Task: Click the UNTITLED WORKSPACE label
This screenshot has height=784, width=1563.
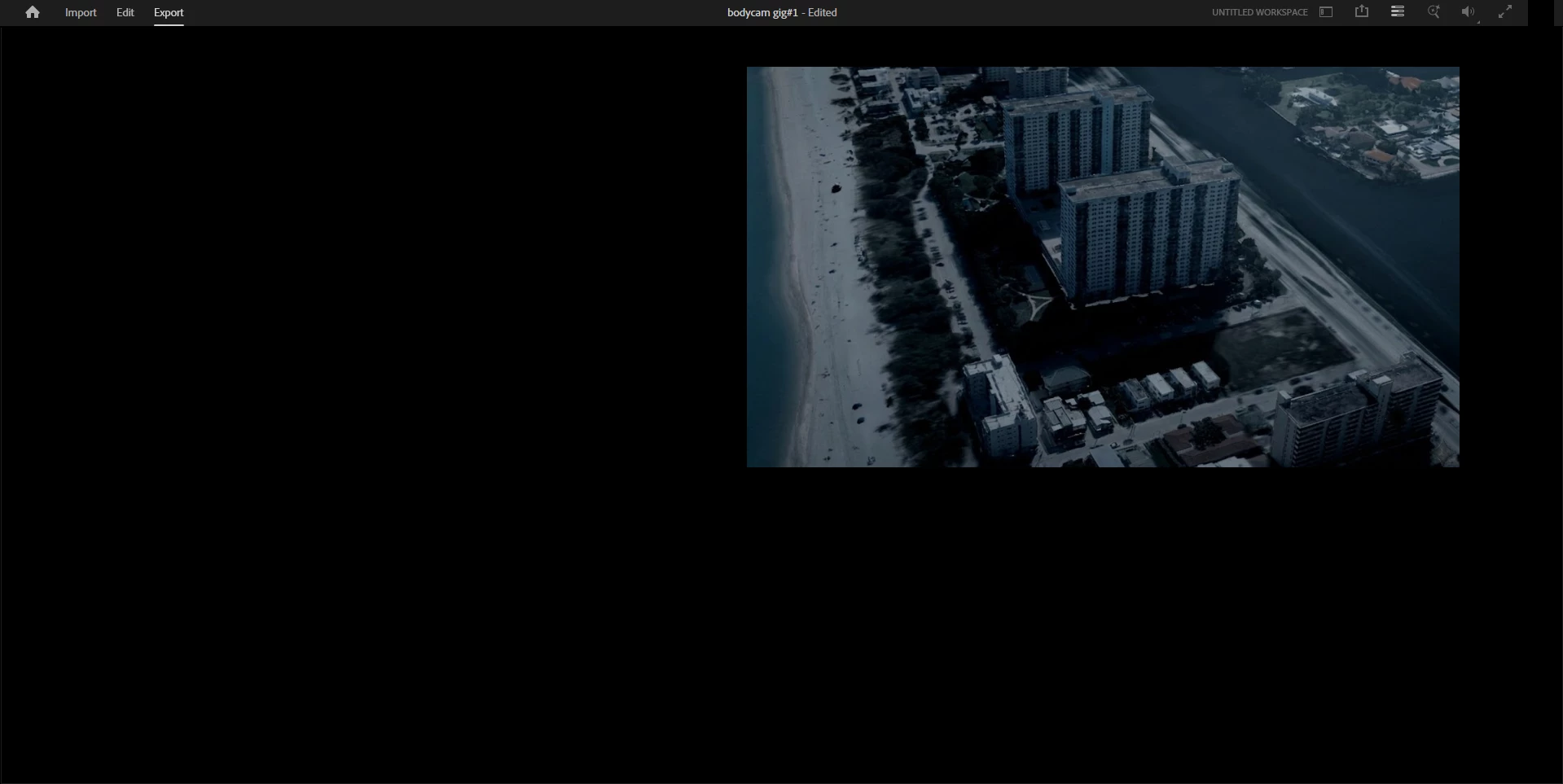Action: [1259, 12]
